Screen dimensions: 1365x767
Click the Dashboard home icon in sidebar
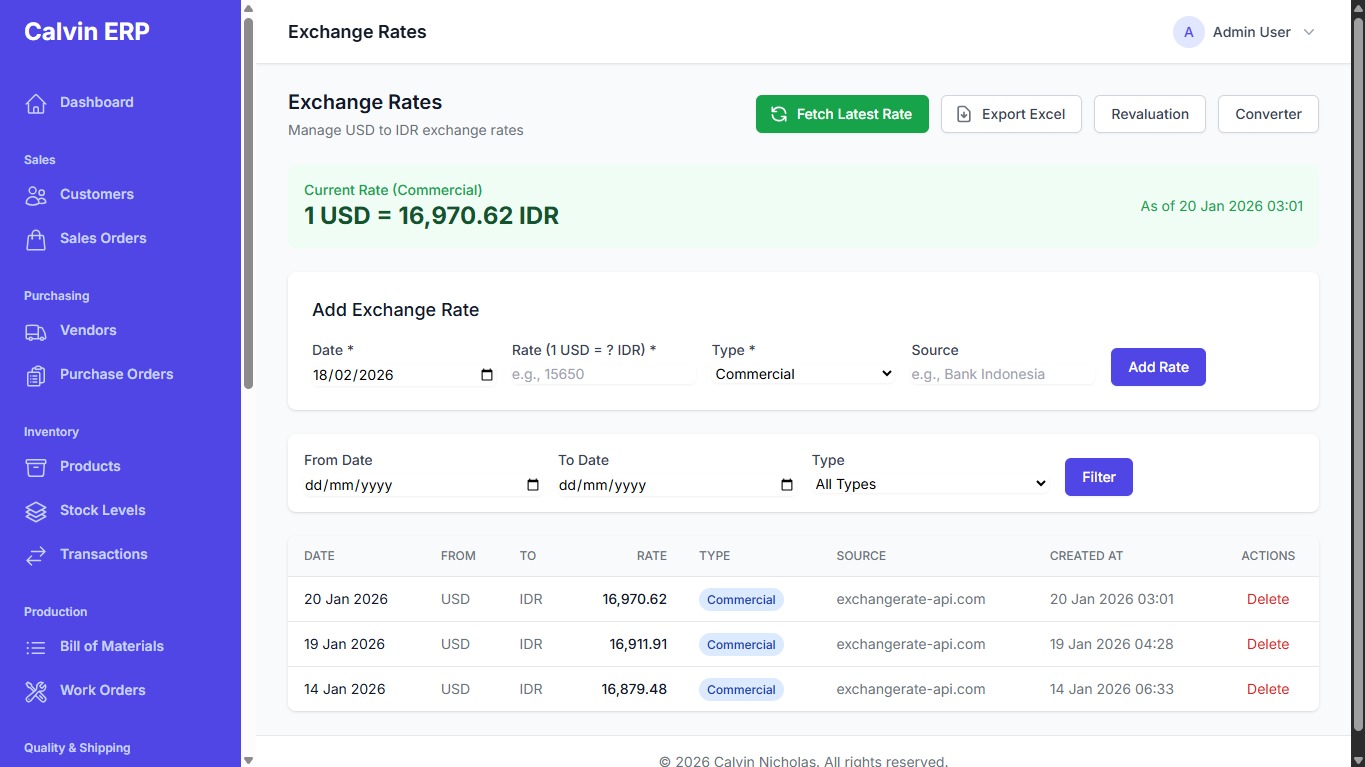click(36, 103)
